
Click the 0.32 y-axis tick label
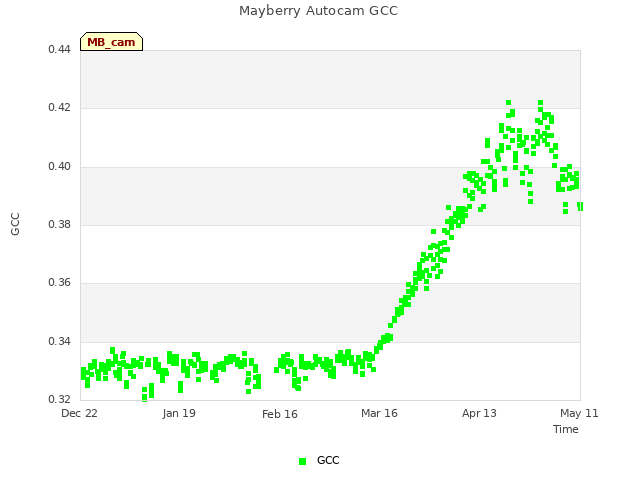(59, 399)
